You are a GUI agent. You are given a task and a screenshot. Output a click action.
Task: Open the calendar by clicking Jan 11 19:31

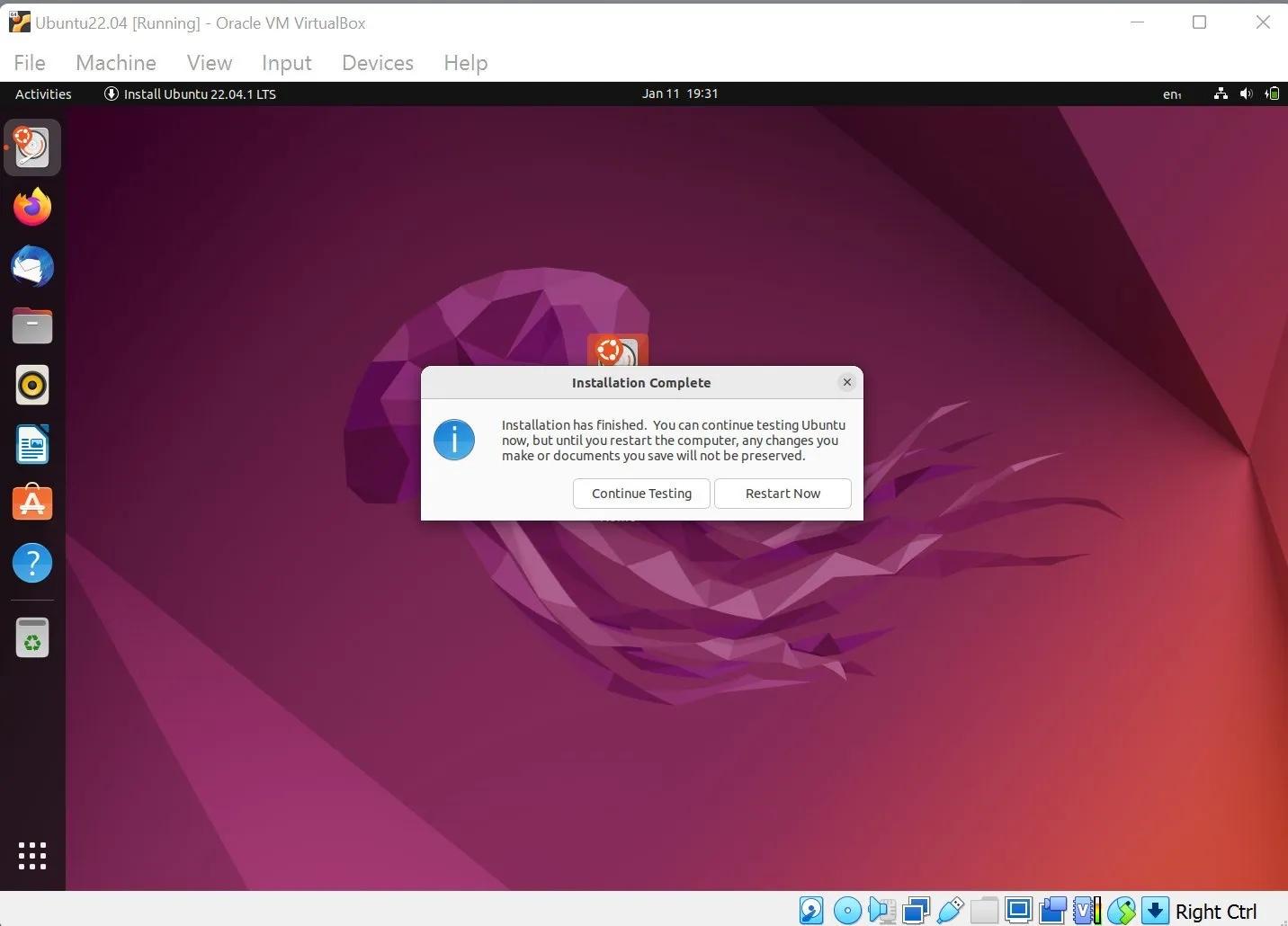[x=681, y=93]
